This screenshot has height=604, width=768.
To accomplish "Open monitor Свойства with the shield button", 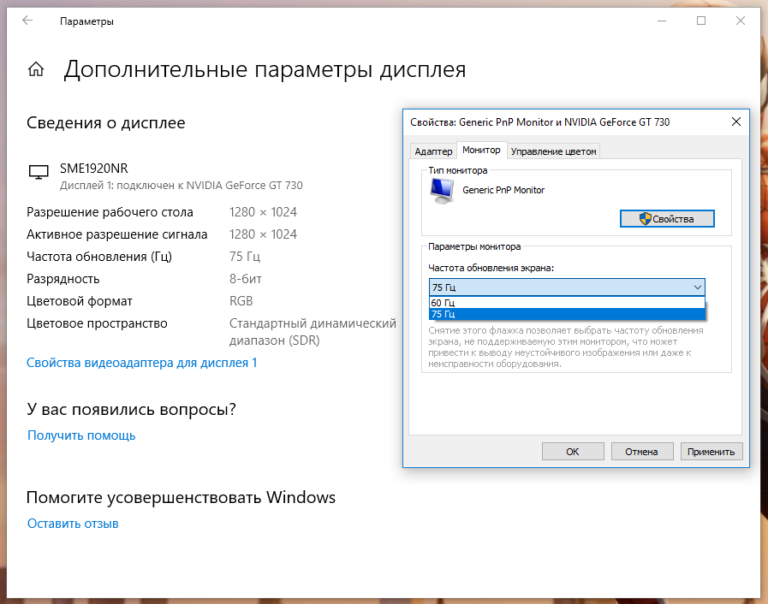I will [667, 218].
